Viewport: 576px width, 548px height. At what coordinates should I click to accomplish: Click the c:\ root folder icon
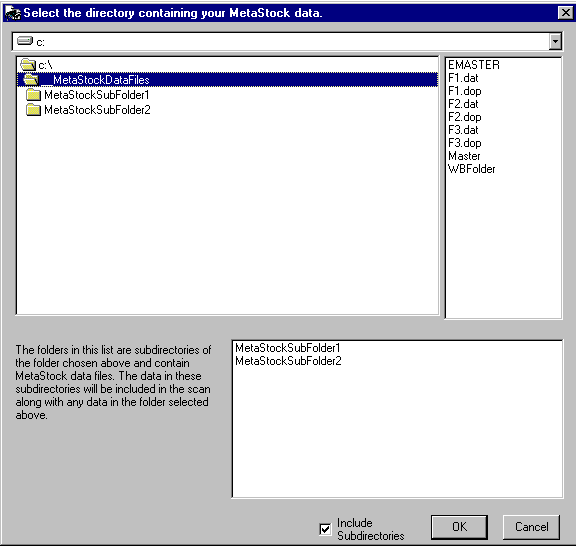[28, 65]
